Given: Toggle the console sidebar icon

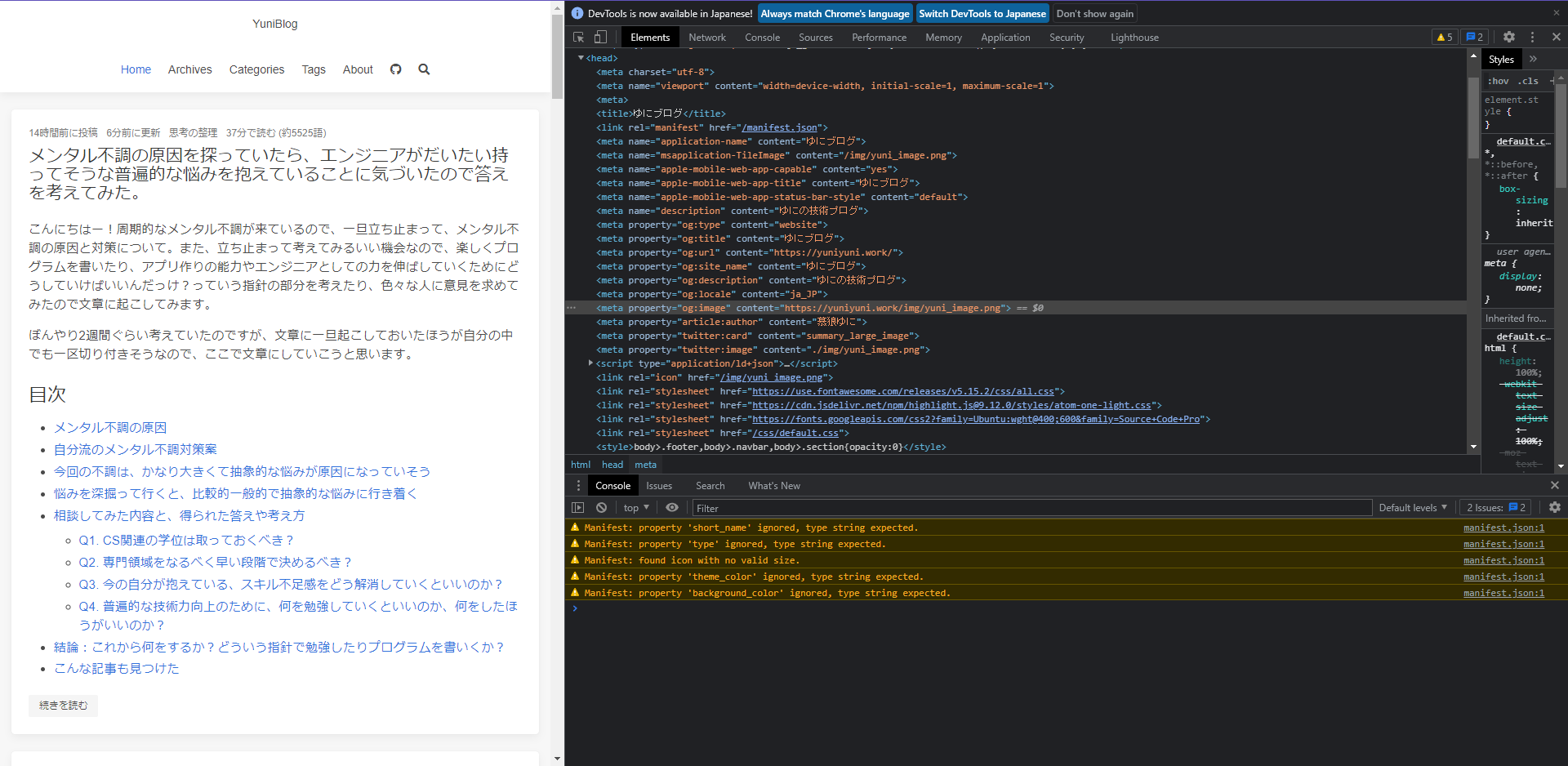Looking at the screenshot, I should point(578,507).
